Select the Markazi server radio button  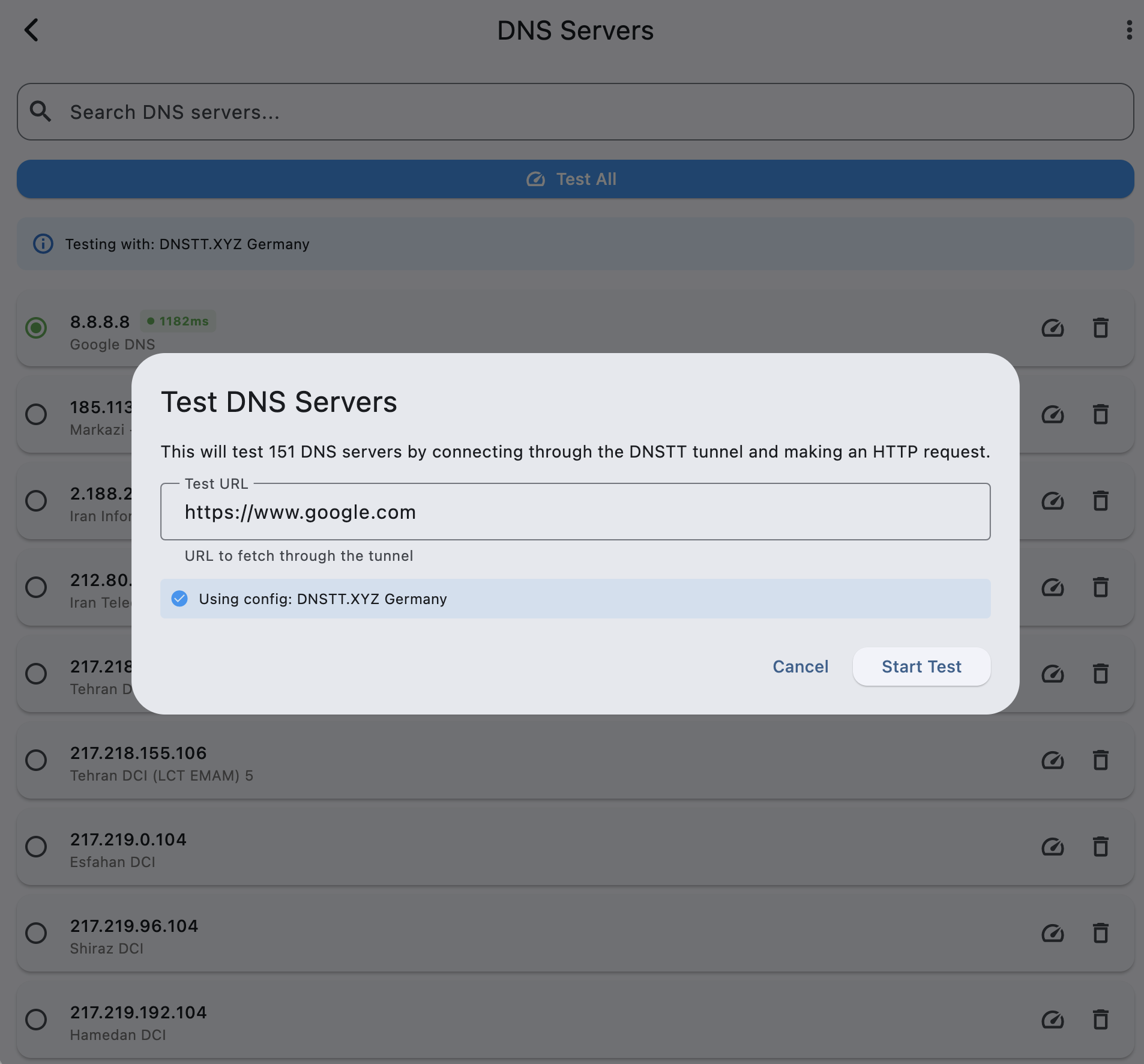(x=36, y=414)
